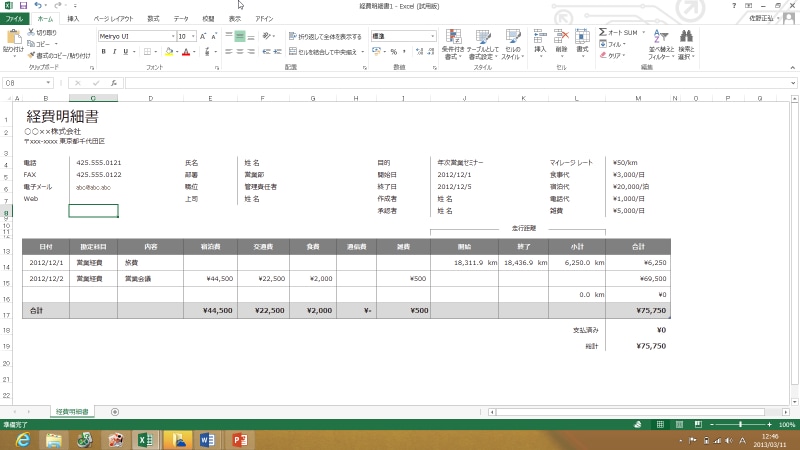
Task: Decrease decimal places icon
Action: 431,52
